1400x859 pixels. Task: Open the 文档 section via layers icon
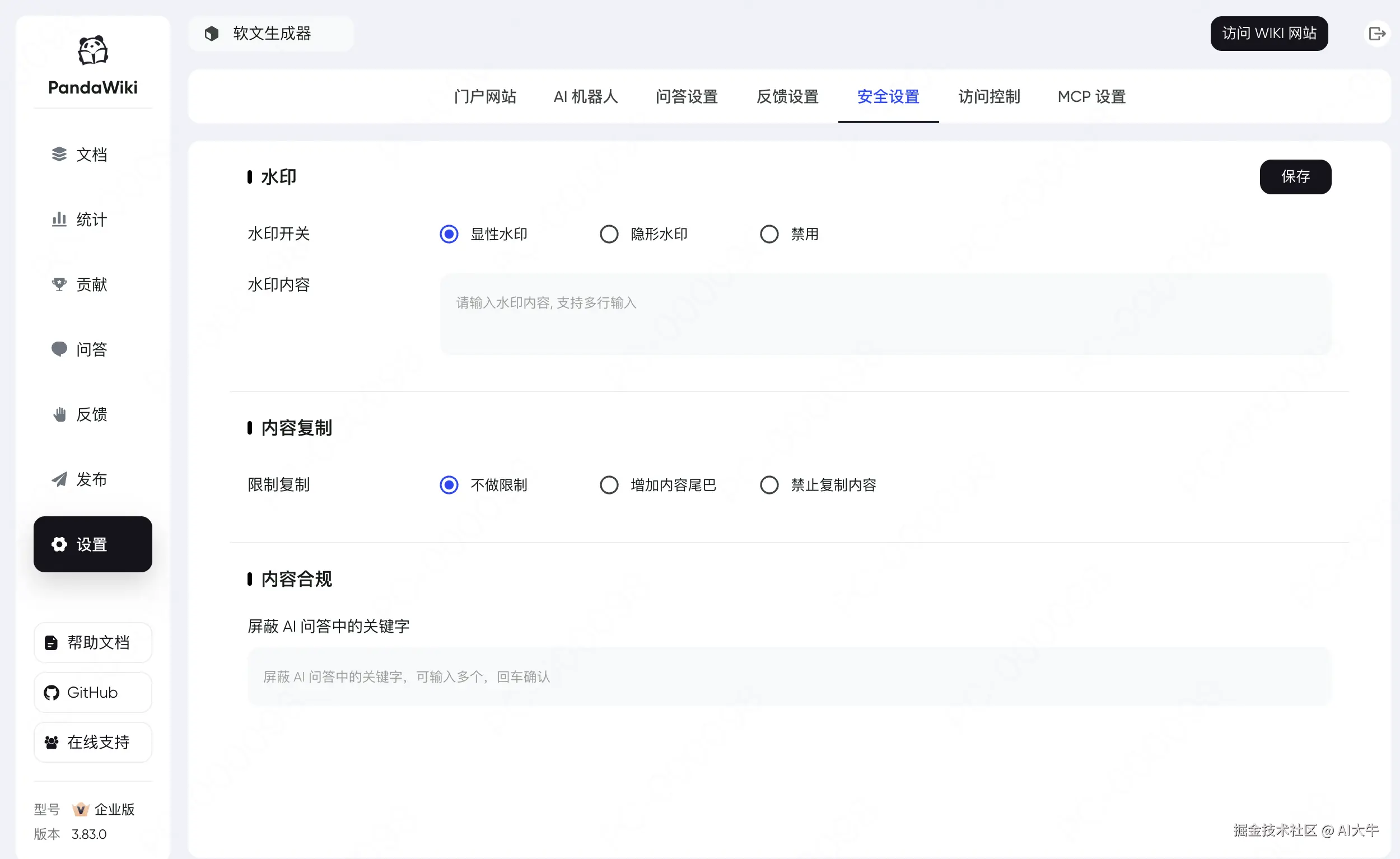pos(59,155)
